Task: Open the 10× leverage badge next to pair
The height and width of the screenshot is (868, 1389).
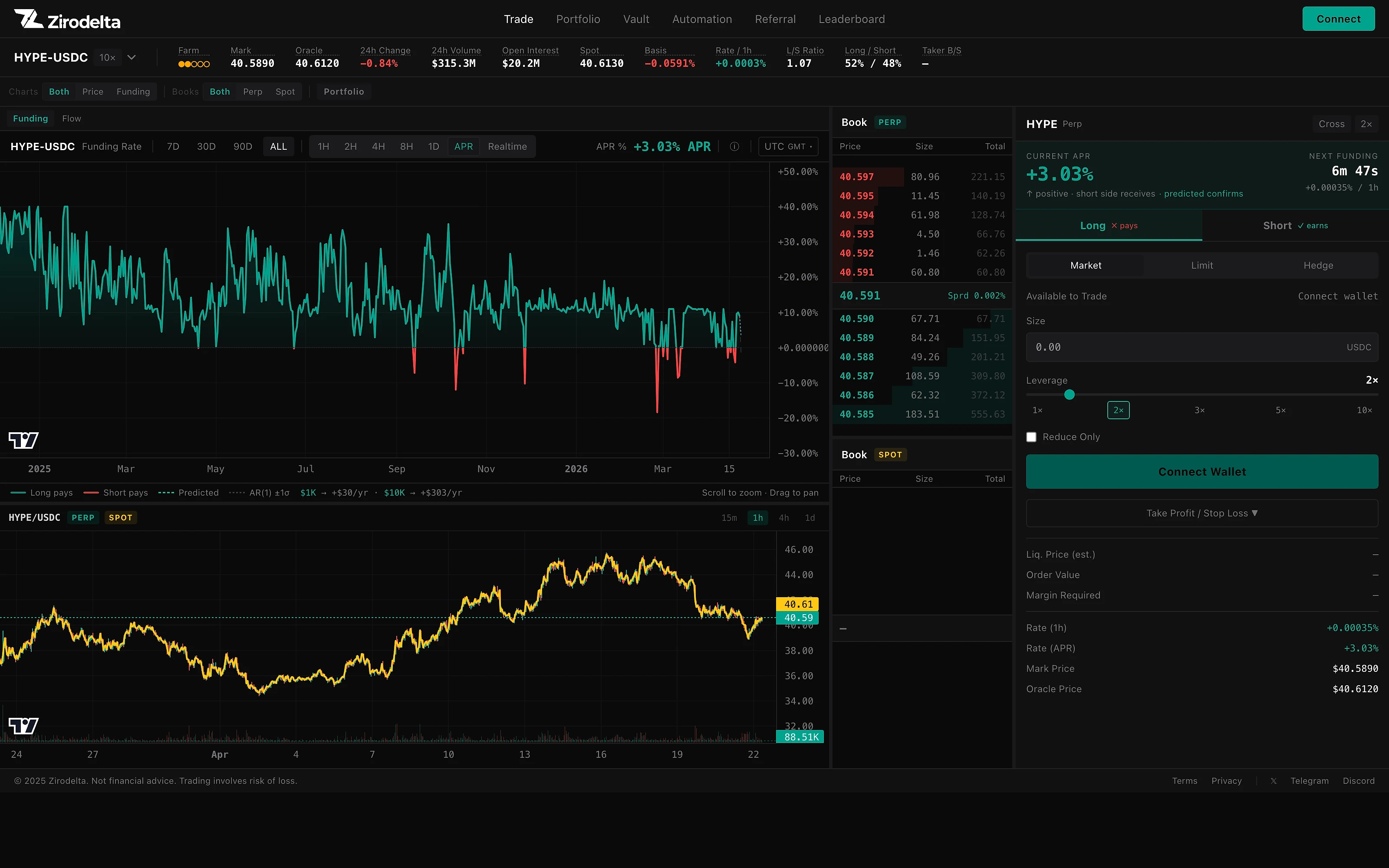Action: click(x=107, y=57)
